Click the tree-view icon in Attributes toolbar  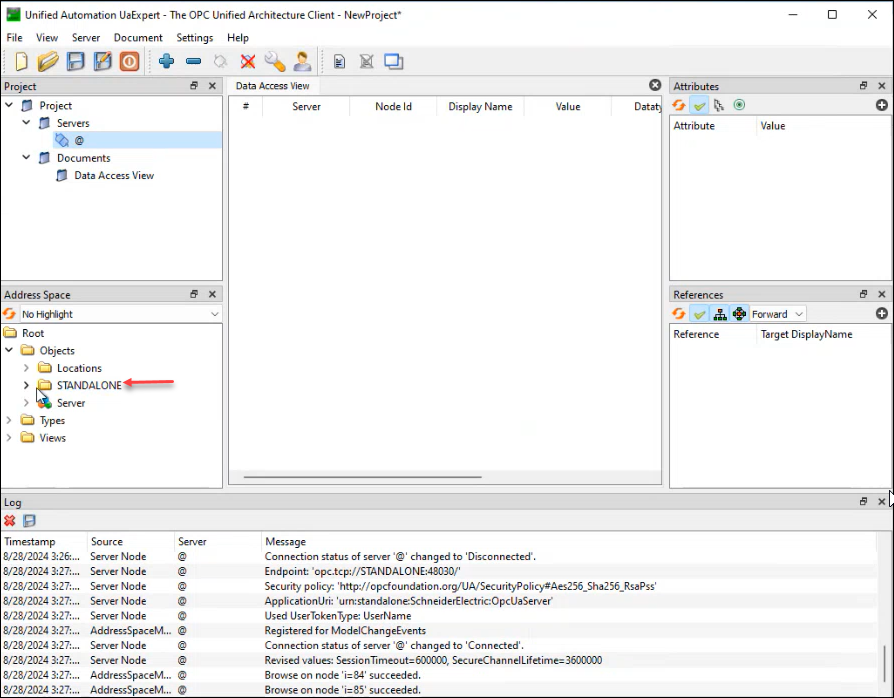point(718,105)
